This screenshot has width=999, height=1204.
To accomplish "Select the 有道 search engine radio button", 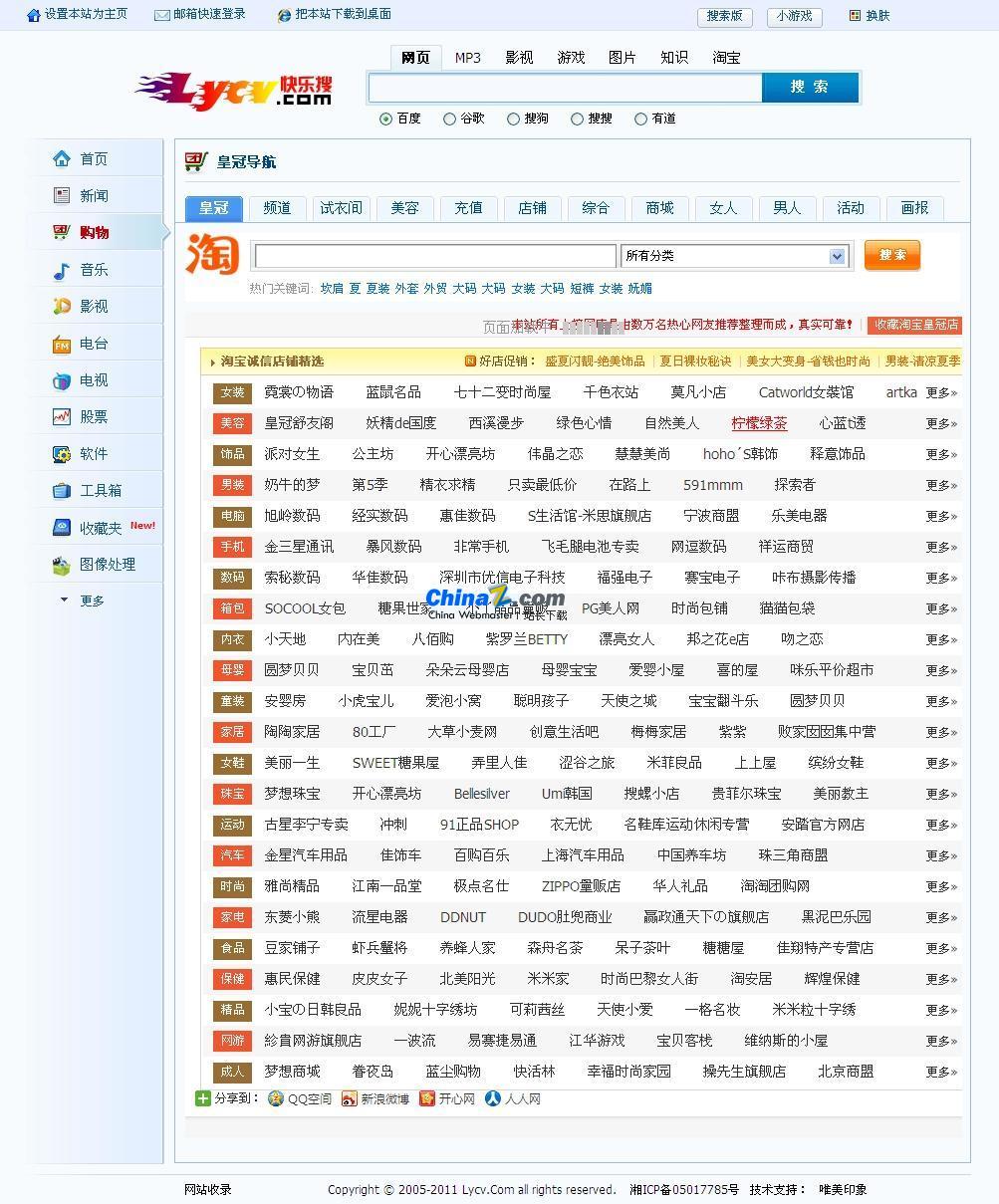I will point(640,119).
